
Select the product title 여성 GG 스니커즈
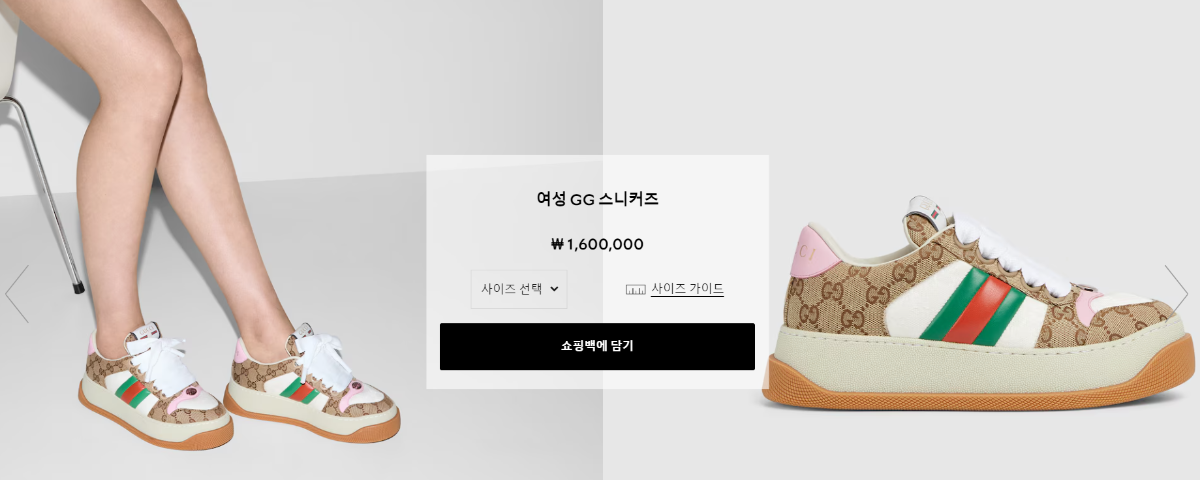597,199
